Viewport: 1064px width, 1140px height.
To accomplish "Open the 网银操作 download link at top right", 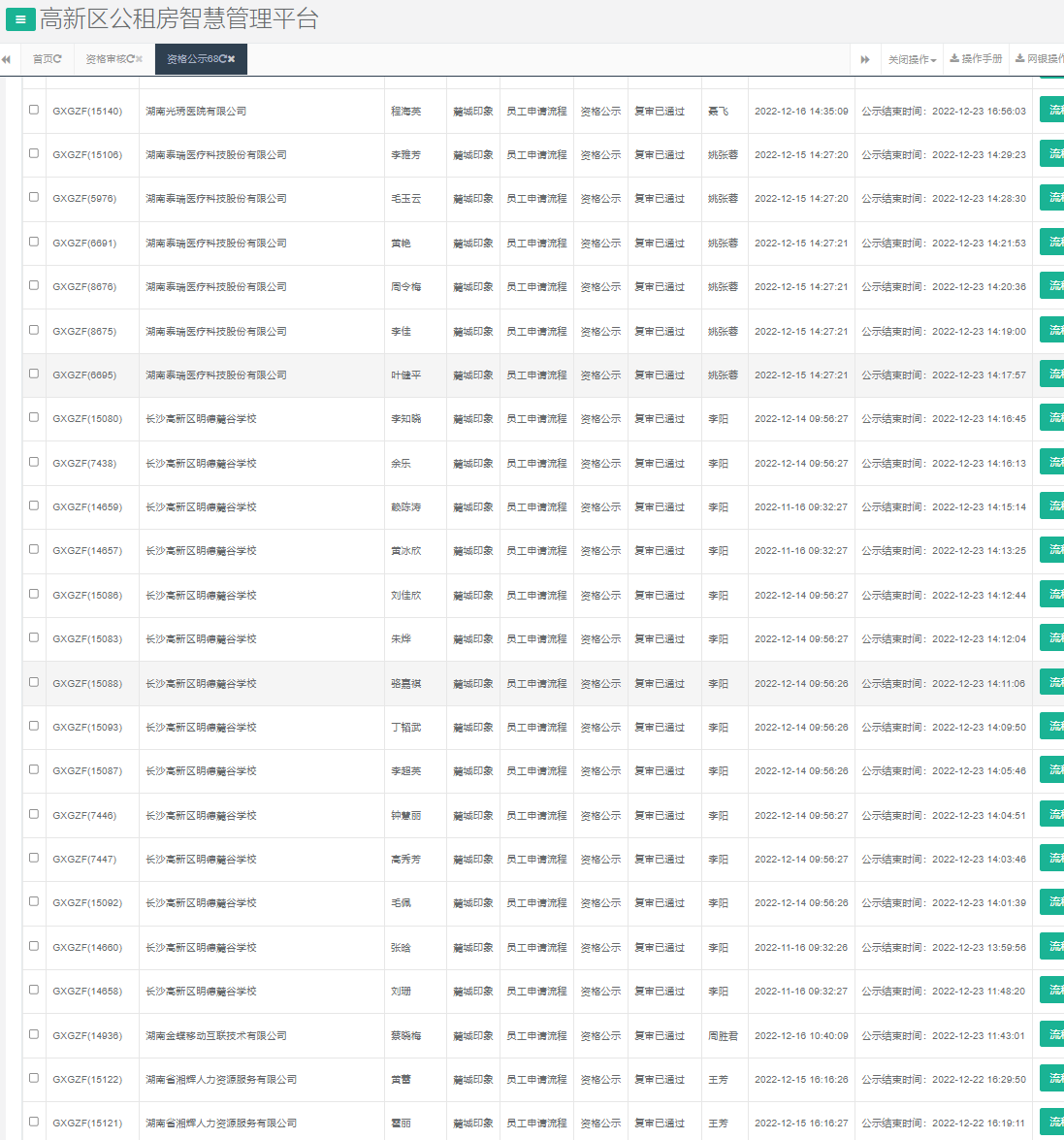I will tap(1040, 59).
